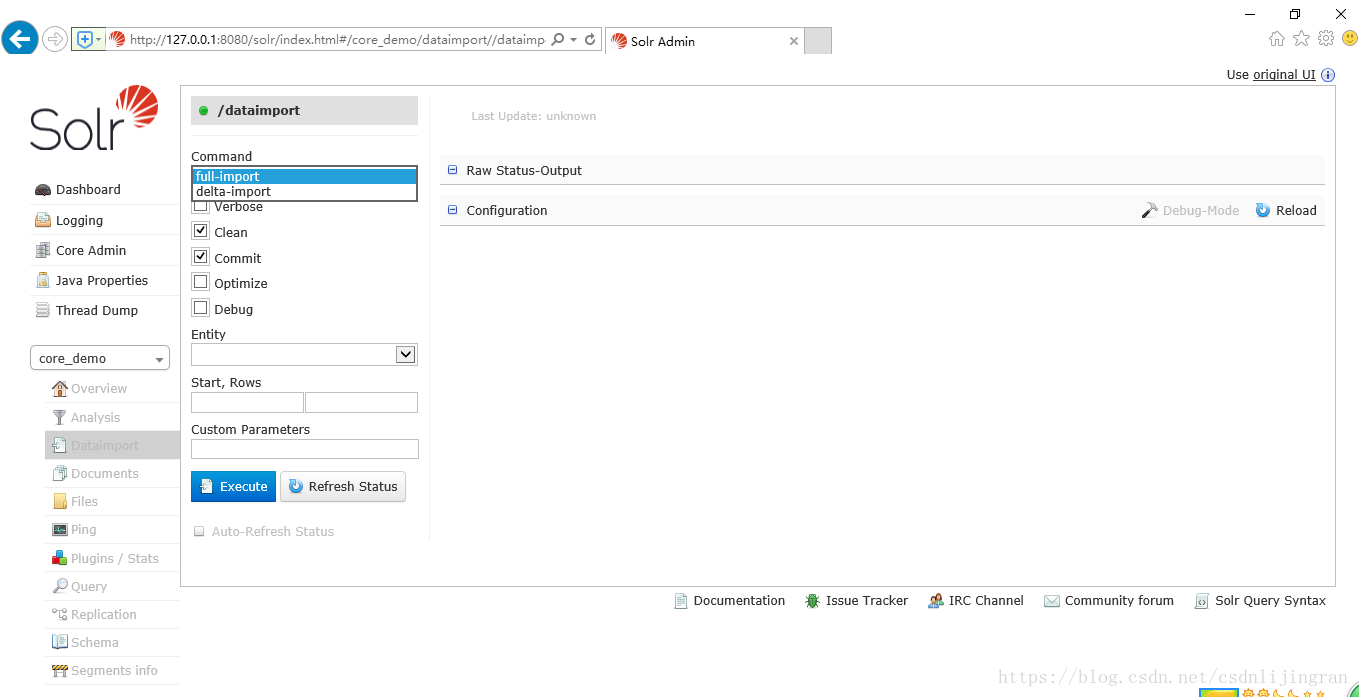The image size is (1359, 697).
Task: Click the Refresh Status button
Action: [x=343, y=487]
